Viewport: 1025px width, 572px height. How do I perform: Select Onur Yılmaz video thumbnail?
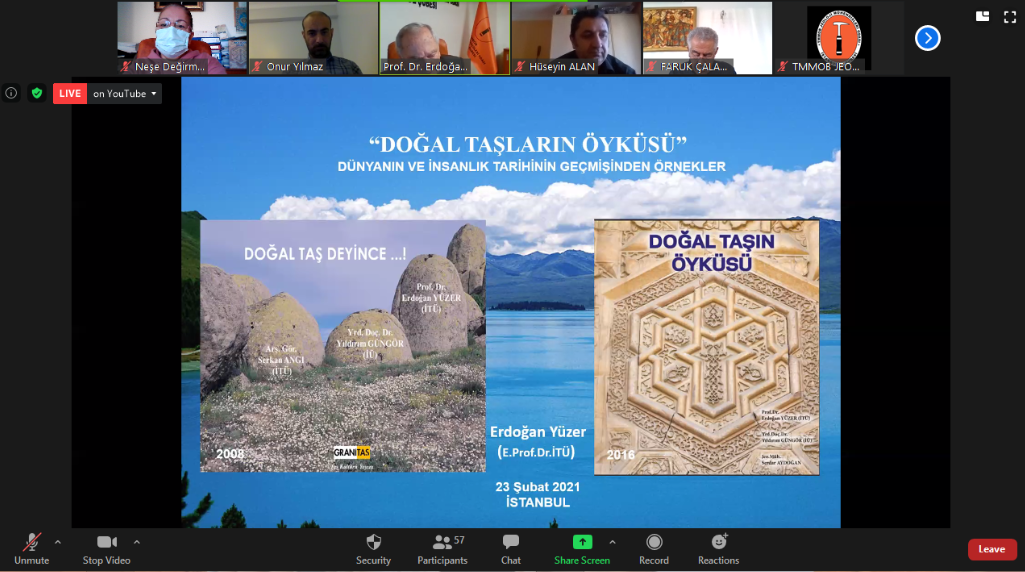point(314,37)
